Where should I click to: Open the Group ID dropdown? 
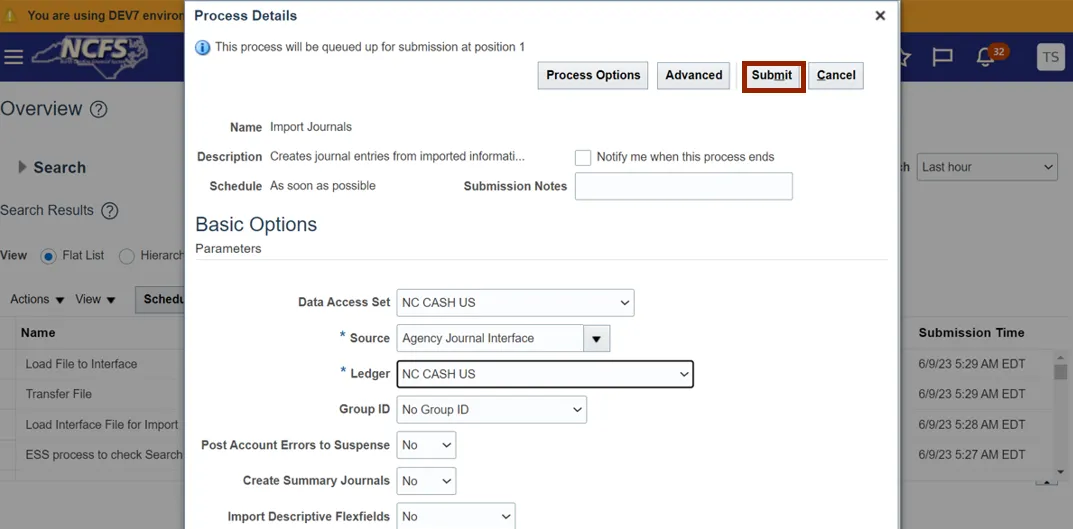click(491, 410)
